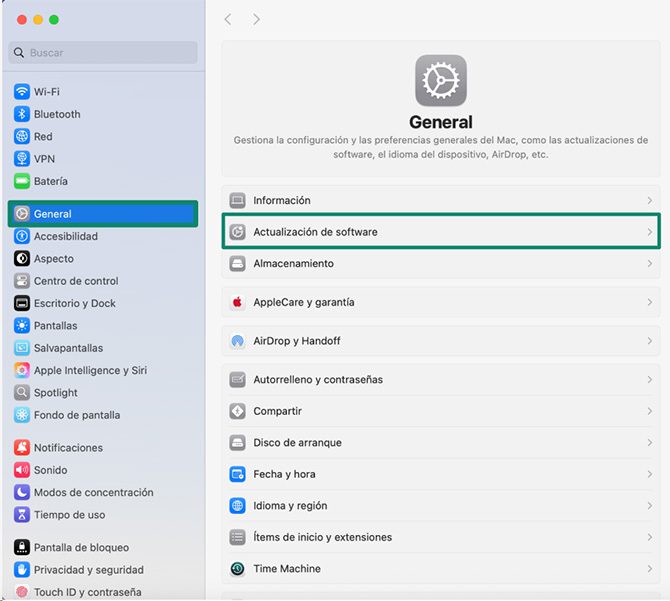Go to Batería sidebar label
Image resolution: width=670 pixels, height=601 pixels.
click(51, 181)
